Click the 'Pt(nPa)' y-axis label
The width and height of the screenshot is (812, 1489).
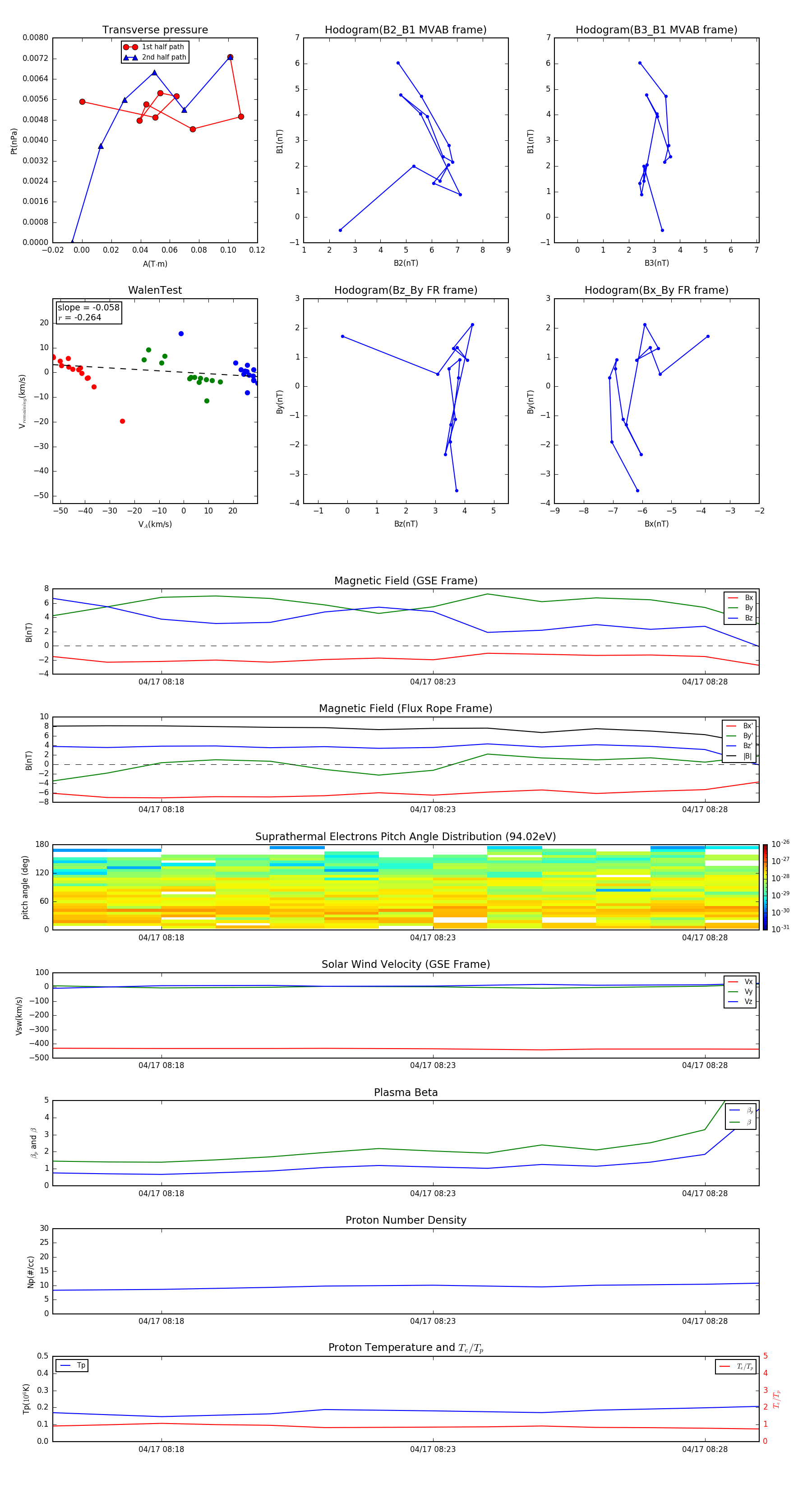(x=14, y=140)
